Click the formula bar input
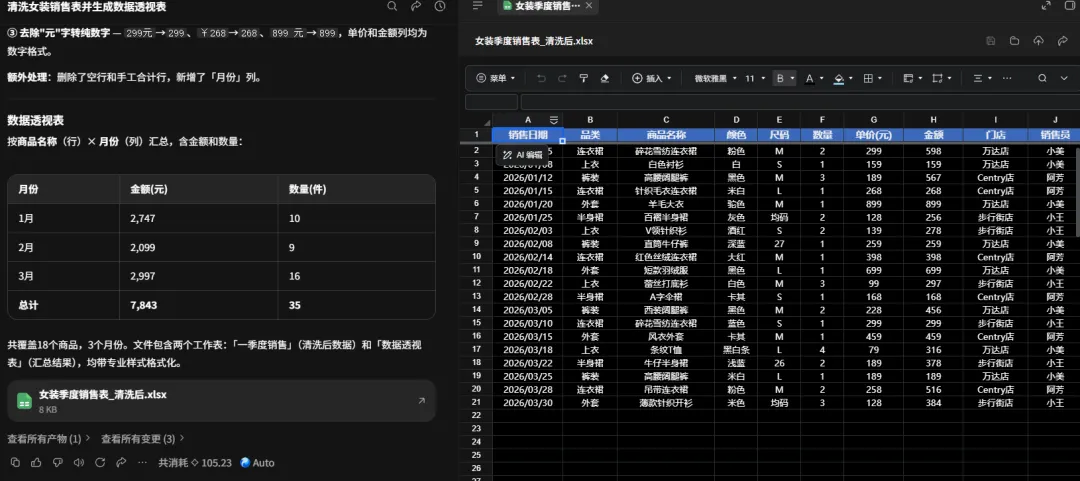The image size is (1080, 481). coord(800,102)
